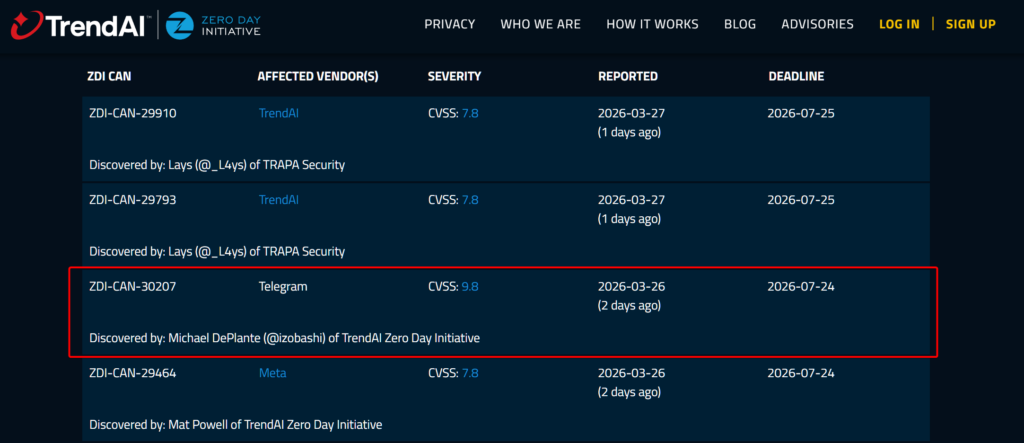The image size is (1024, 443).
Task: Click CVSS 7.8 score for Meta row
Action: 469,373
